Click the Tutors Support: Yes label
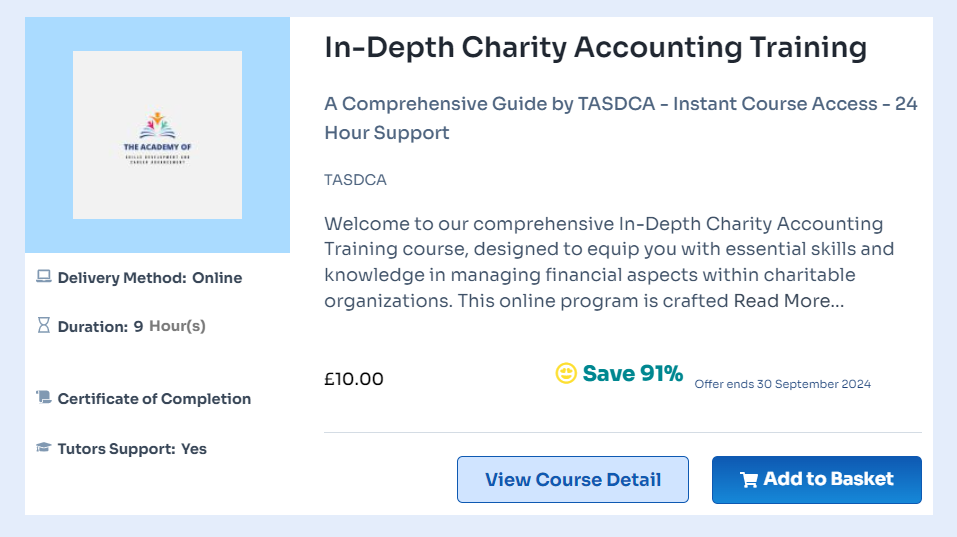 click(132, 449)
